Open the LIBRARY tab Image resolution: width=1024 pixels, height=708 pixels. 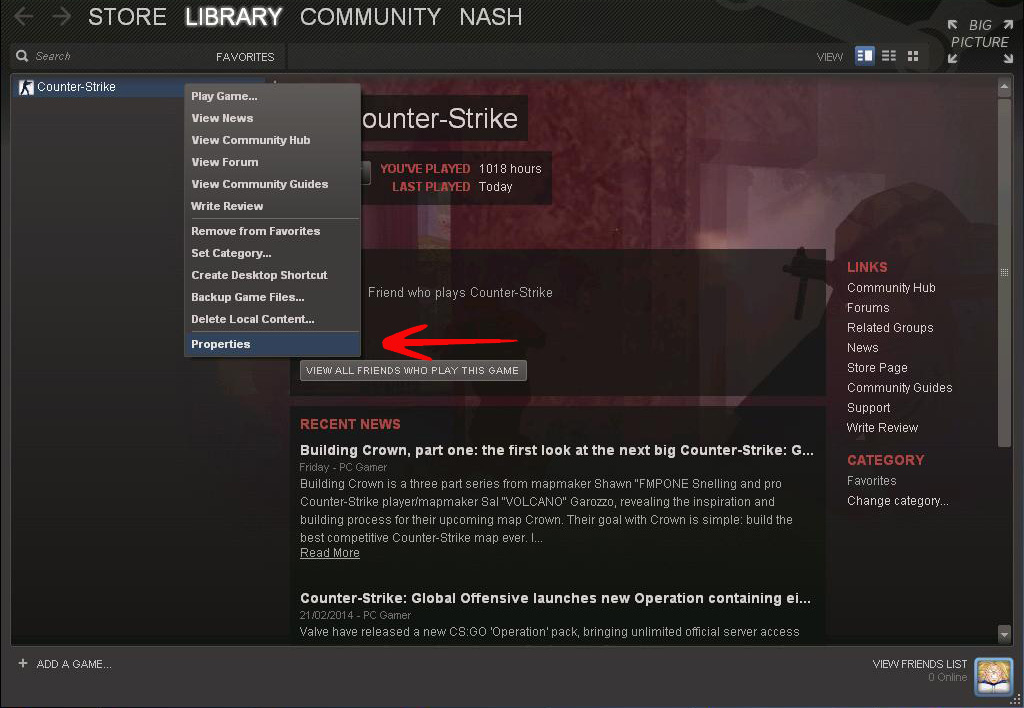233,16
